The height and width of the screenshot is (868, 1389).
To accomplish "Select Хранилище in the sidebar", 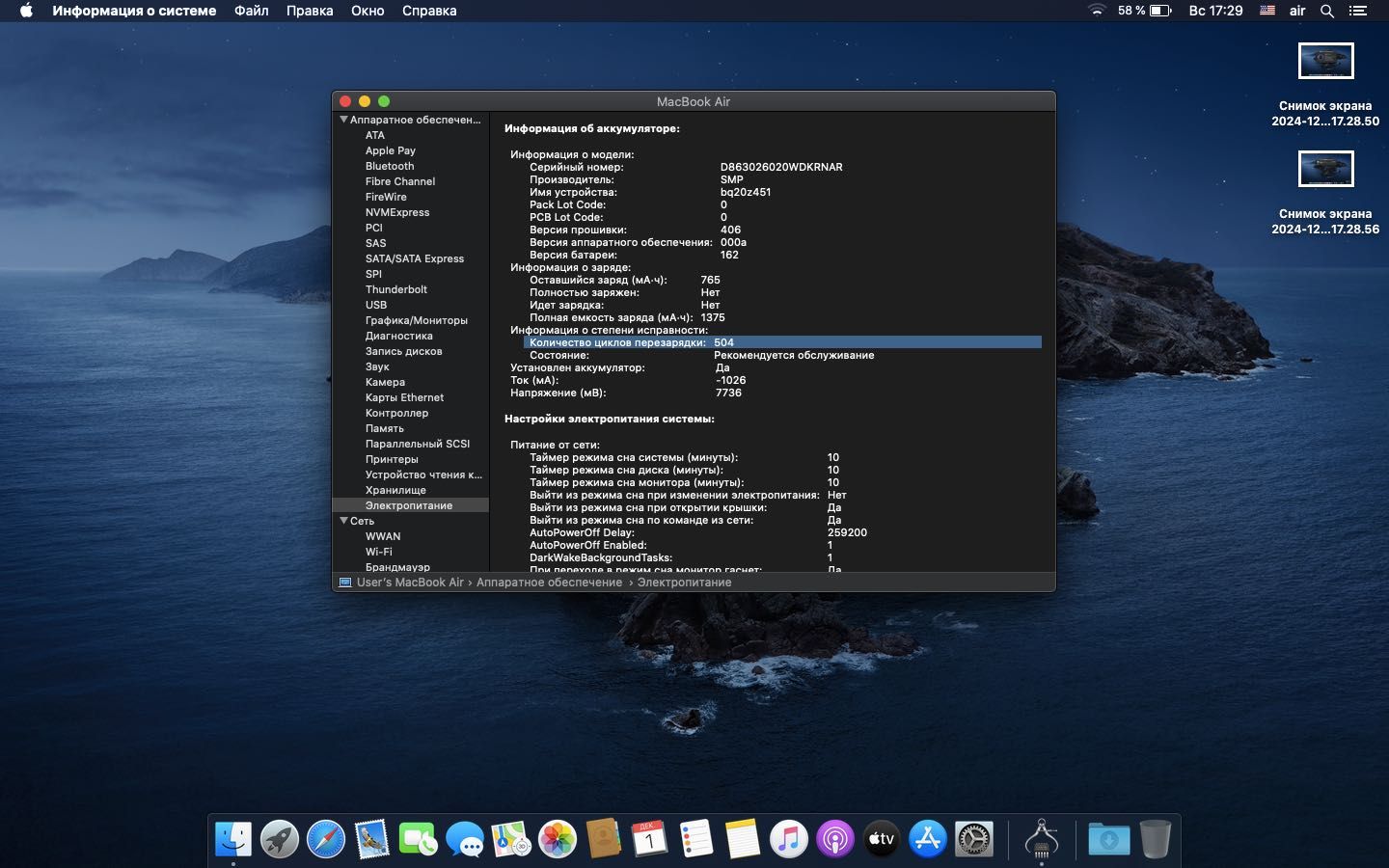I will pos(395,490).
